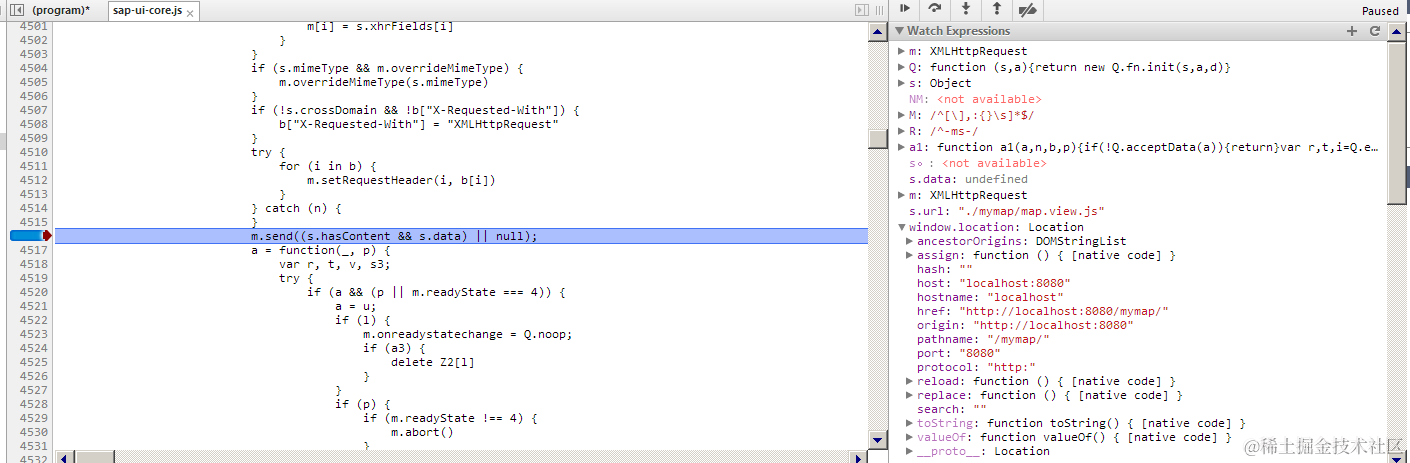Click the 'delete Z2[l]' code line
1410x463 pixels.
click(x=433, y=362)
